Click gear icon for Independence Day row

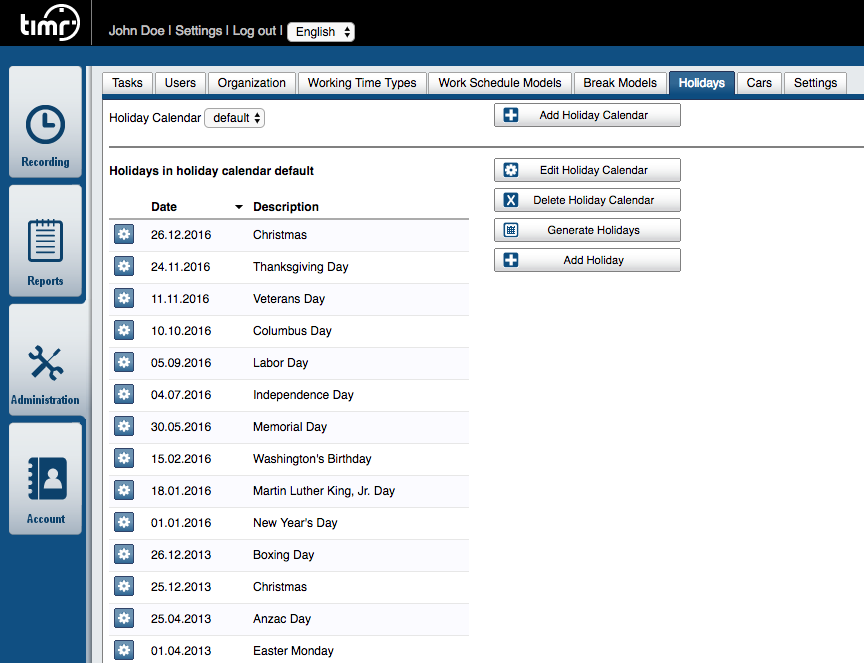[124, 394]
